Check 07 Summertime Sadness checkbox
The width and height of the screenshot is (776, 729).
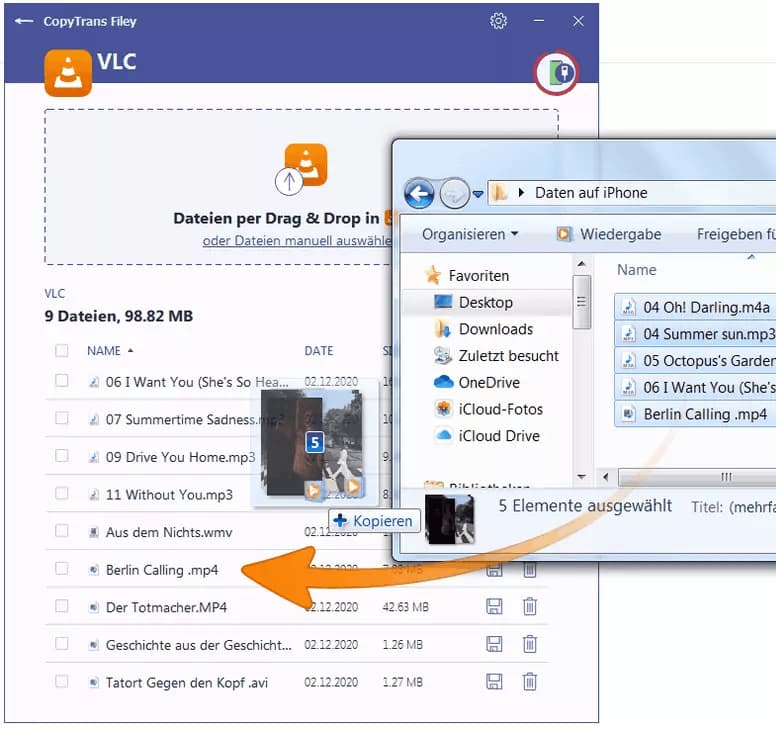(62, 418)
